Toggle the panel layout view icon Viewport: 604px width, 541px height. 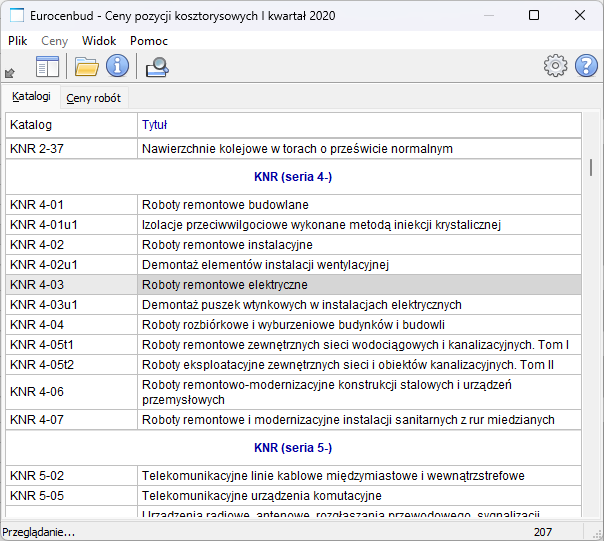coord(48,67)
